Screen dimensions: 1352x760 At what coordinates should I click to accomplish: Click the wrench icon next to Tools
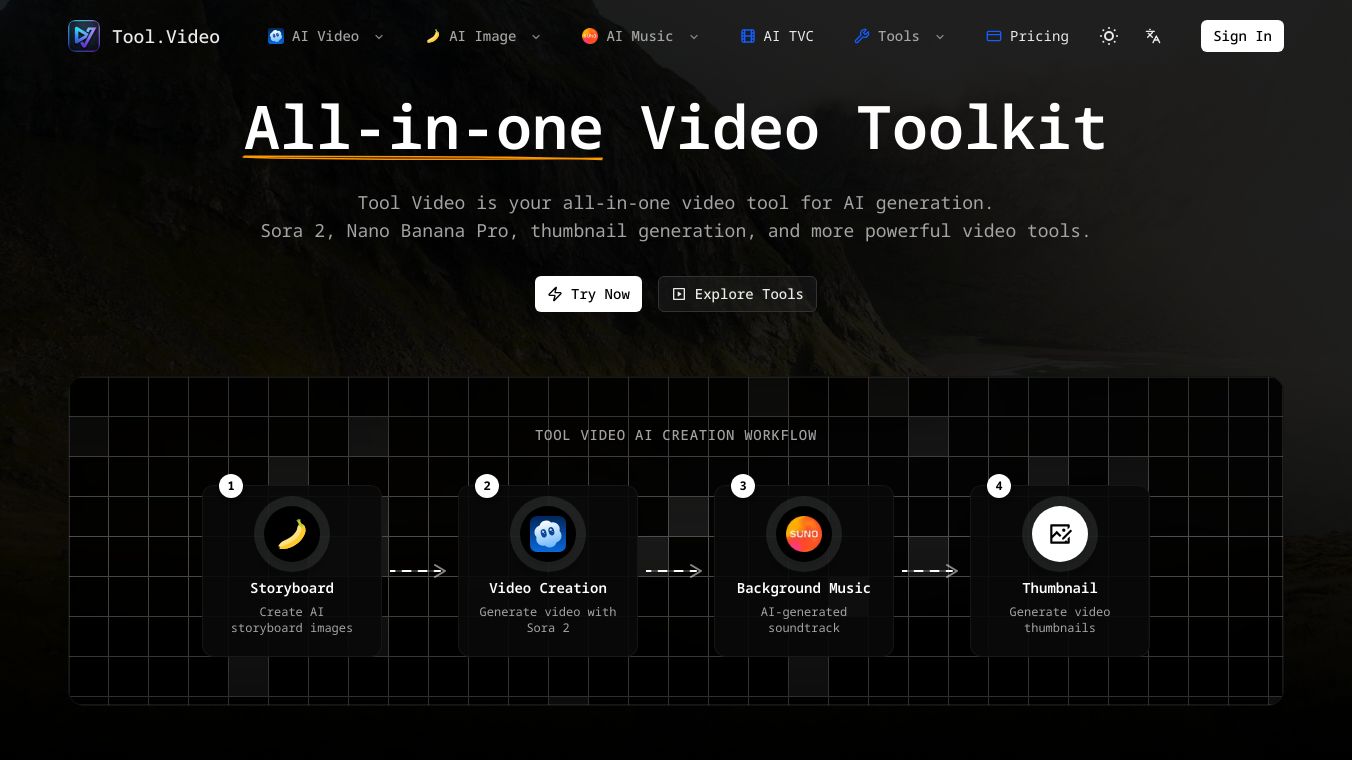coord(861,36)
